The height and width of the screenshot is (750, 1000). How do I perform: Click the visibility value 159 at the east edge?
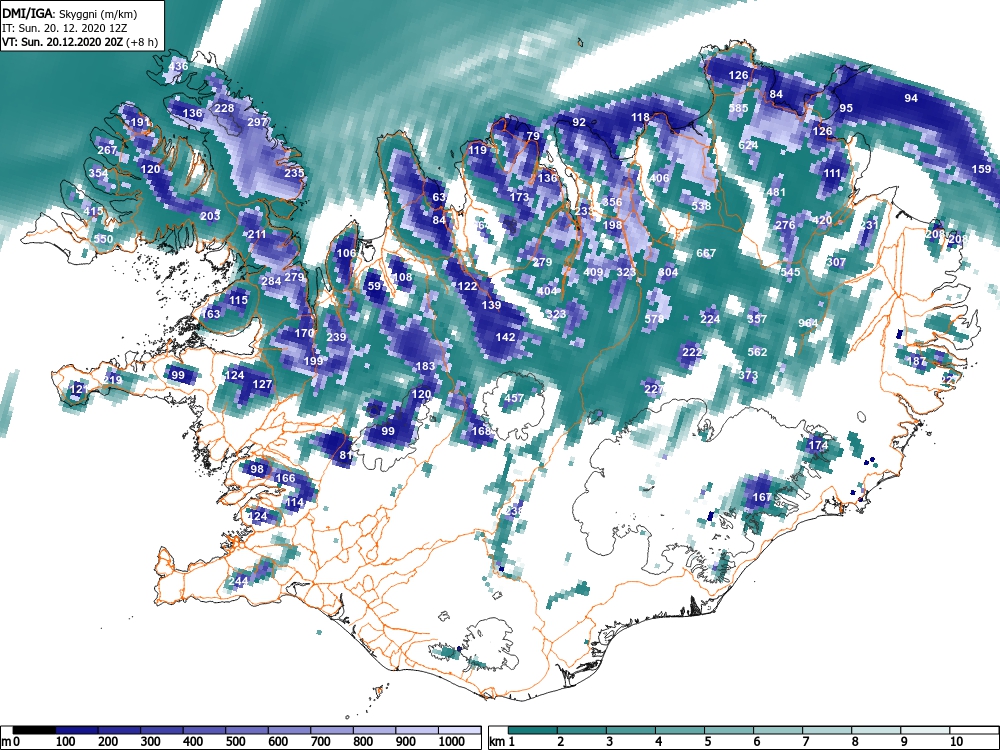[x=982, y=169]
